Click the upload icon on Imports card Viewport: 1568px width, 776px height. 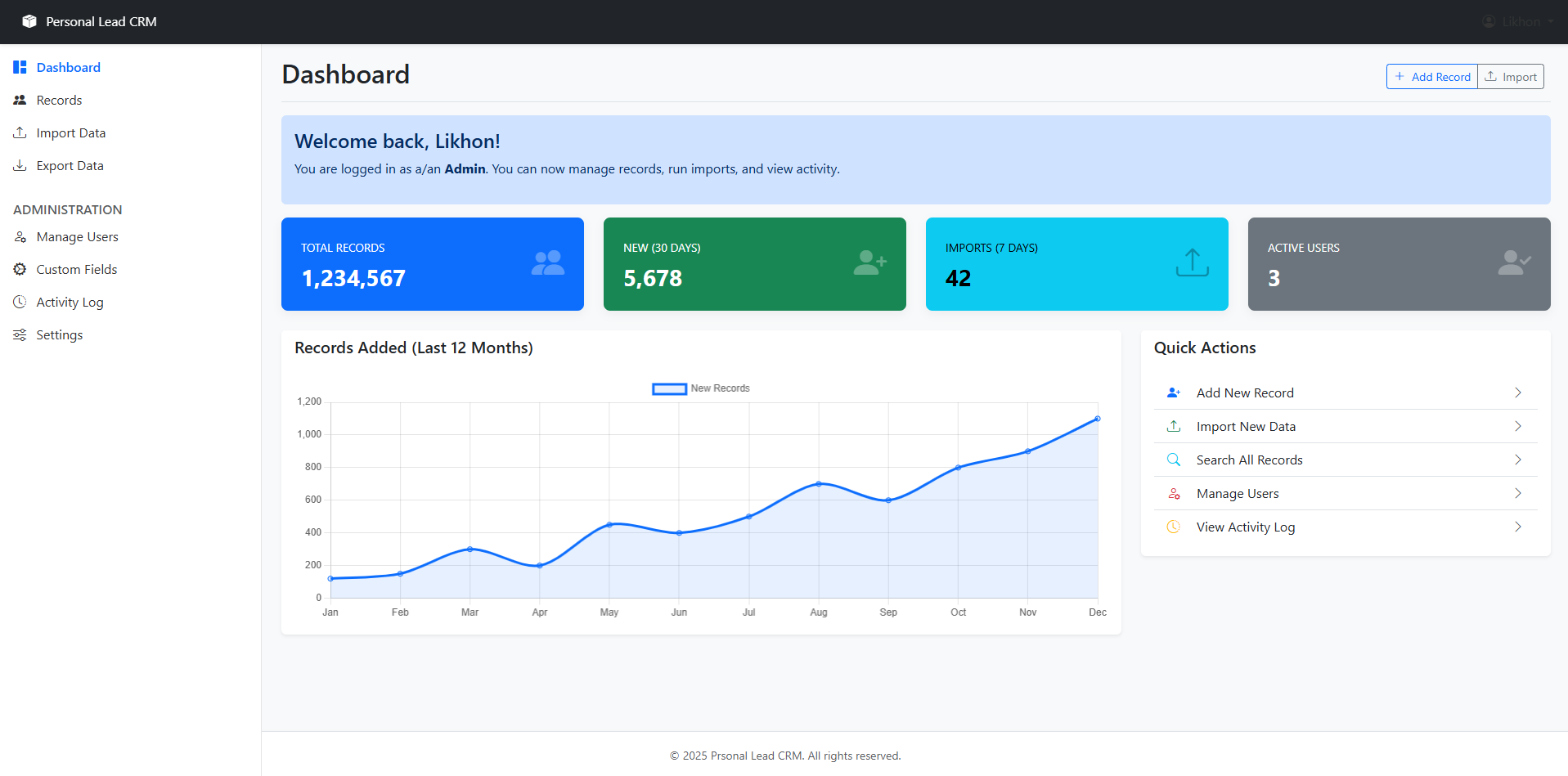point(1192,262)
